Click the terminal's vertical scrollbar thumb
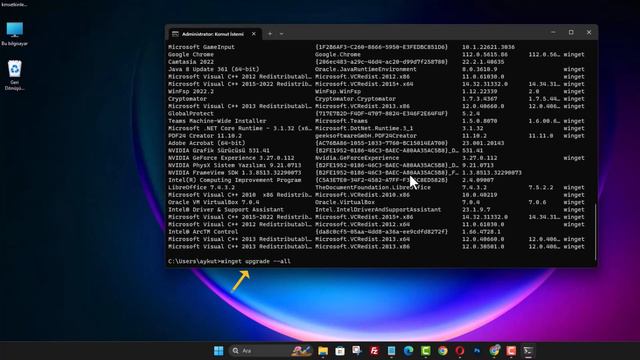Image resolution: width=640 pixels, height=360 pixels. click(x=596, y=231)
